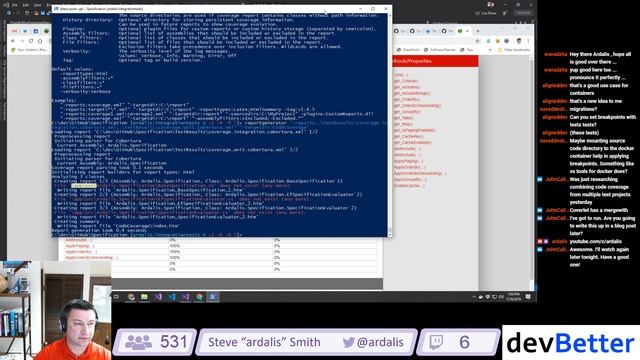Open the File menu in Visual Studio
The width and height of the screenshot is (640, 360).
tap(15, 5)
